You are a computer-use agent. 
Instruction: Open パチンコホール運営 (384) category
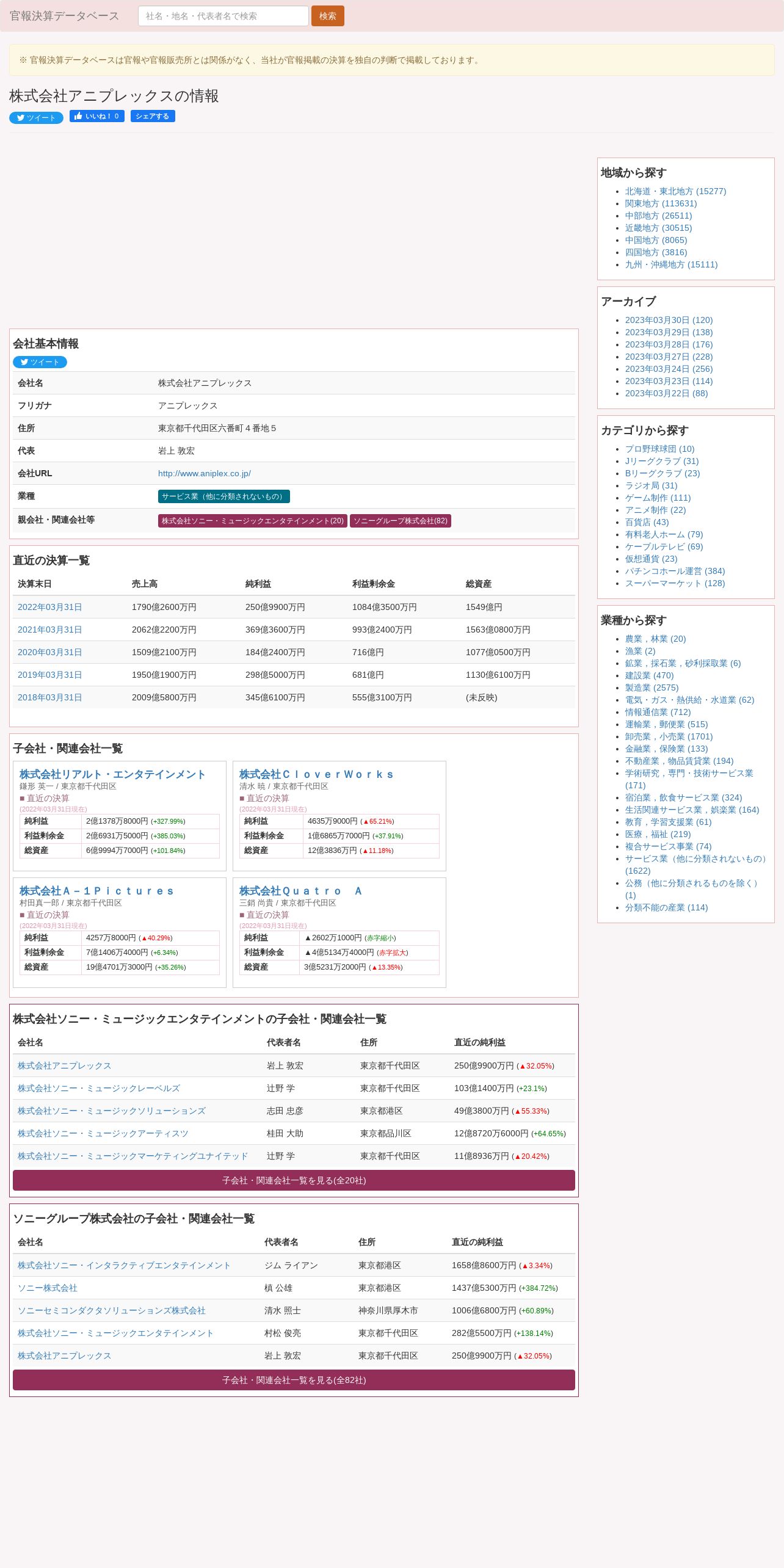(x=675, y=571)
